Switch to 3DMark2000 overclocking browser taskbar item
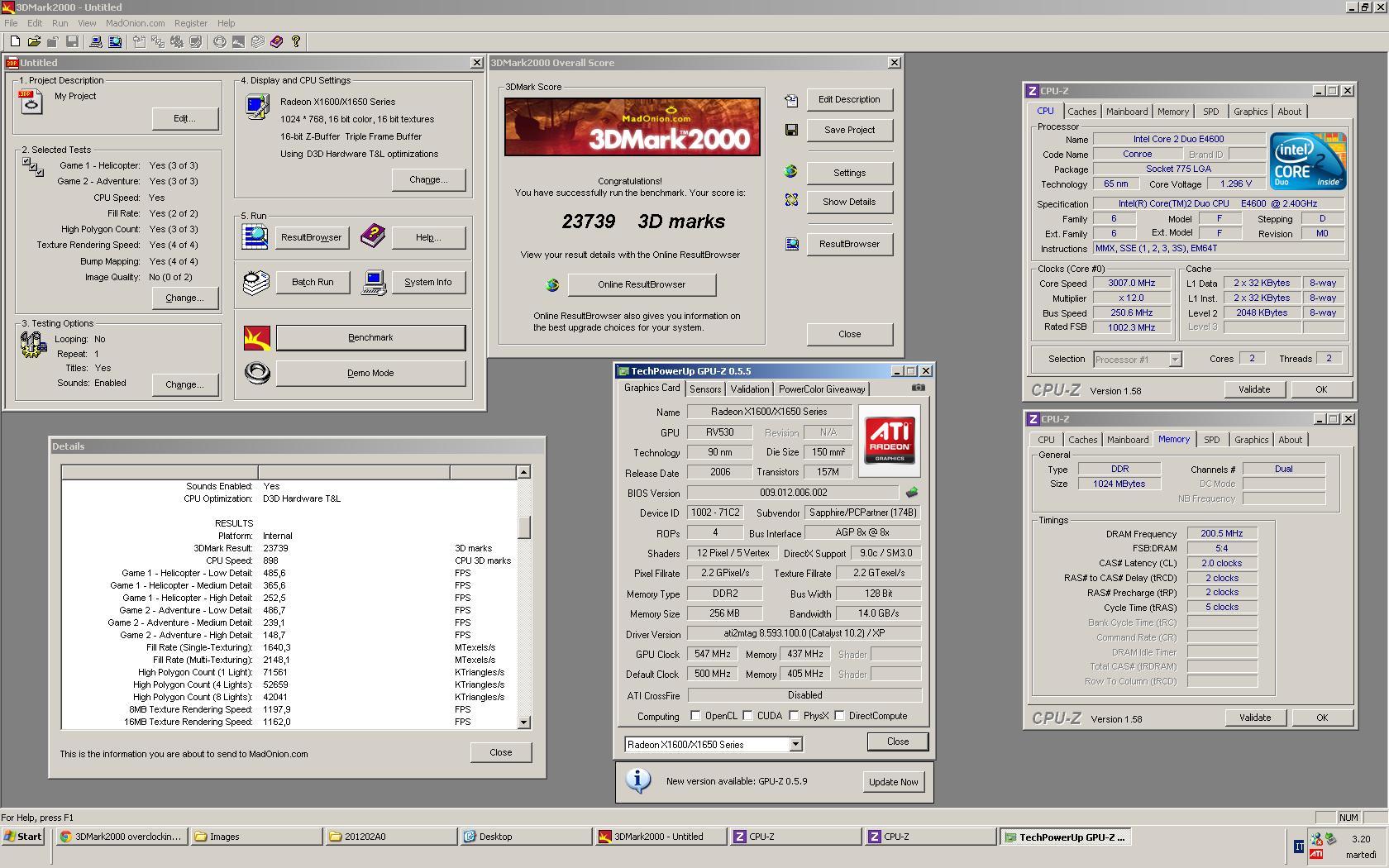This screenshot has width=1389, height=868. tap(122, 837)
